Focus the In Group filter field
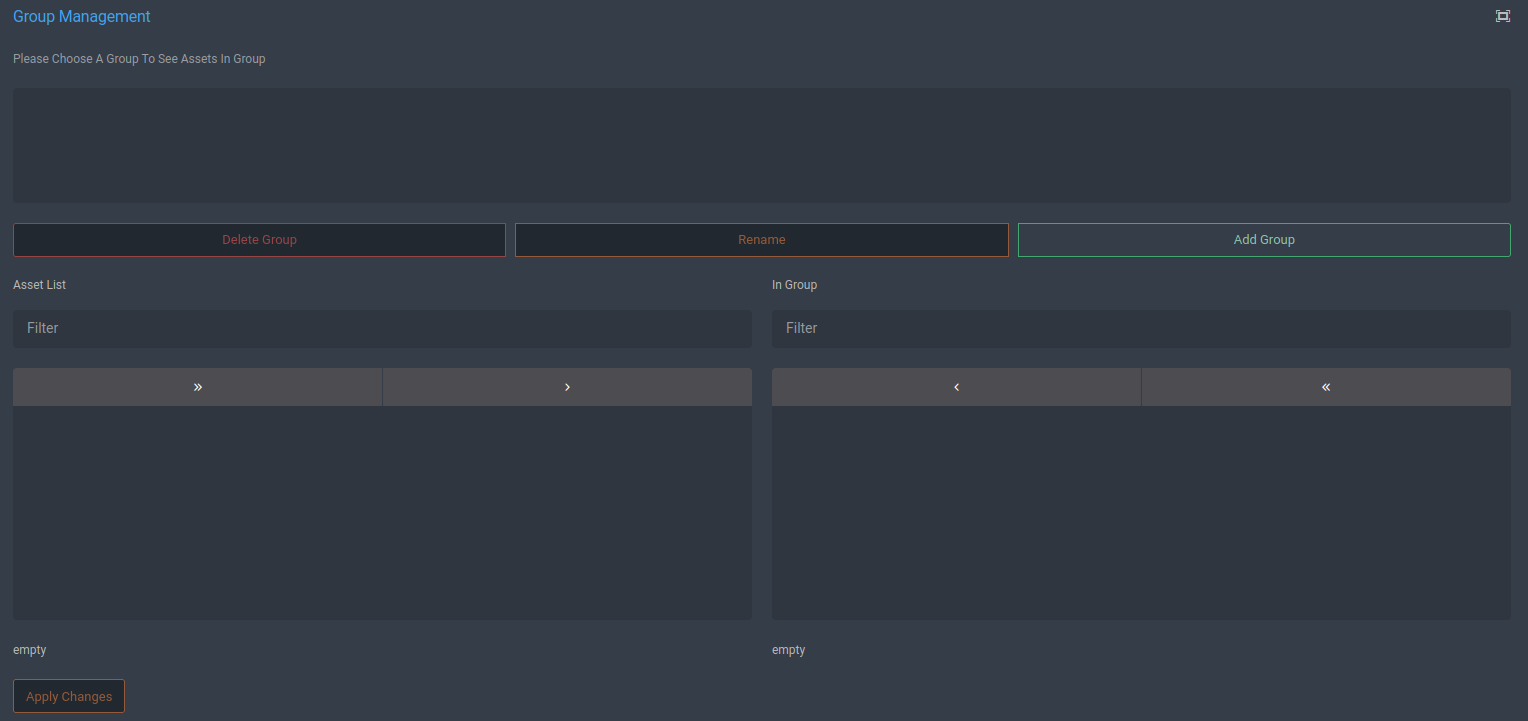The height and width of the screenshot is (721, 1528). (x=1141, y=328)
